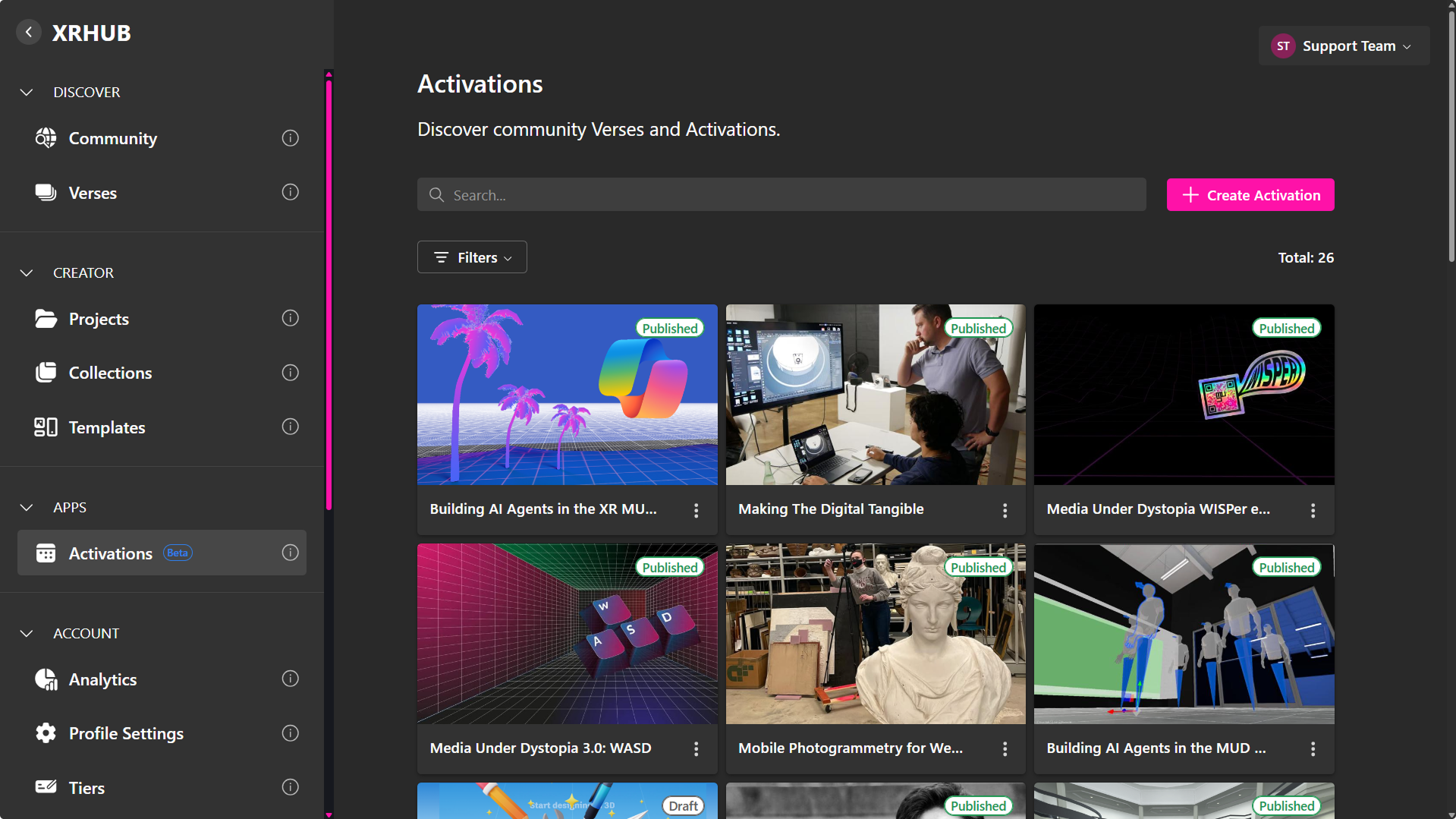Click the info icon beside Tiers
The image size is (1456, 819).
tap(290, 787)
